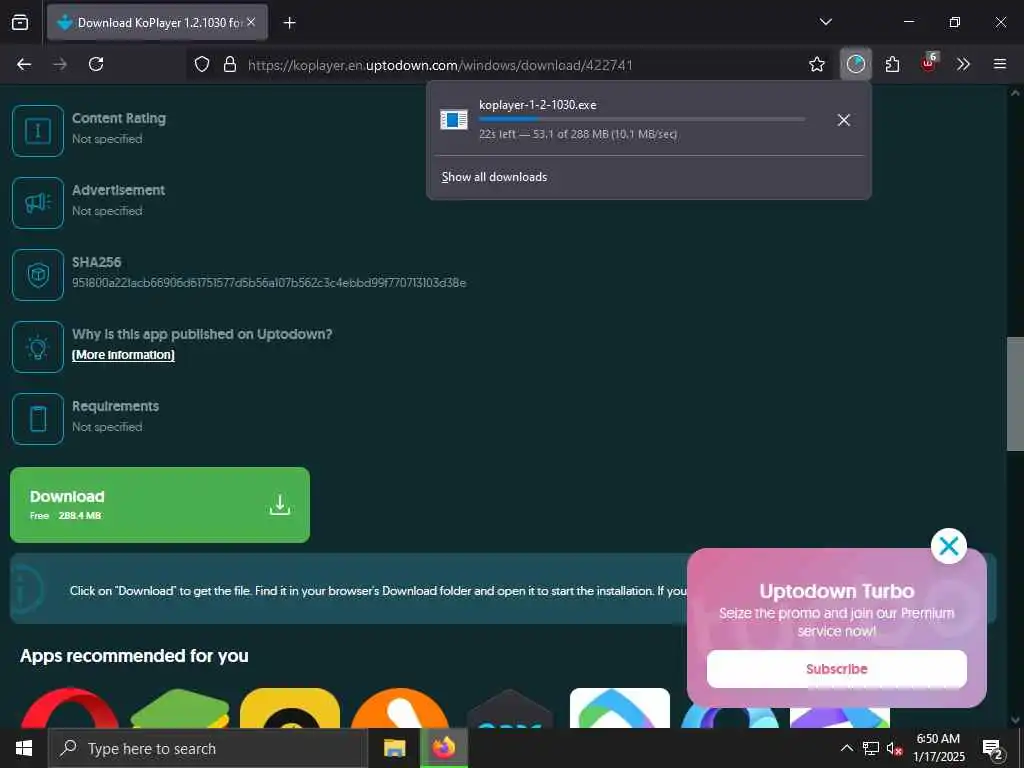The image size is (1024, 768).
Task: Open the yellow recommended app icon
Action: tap(290, 709)
